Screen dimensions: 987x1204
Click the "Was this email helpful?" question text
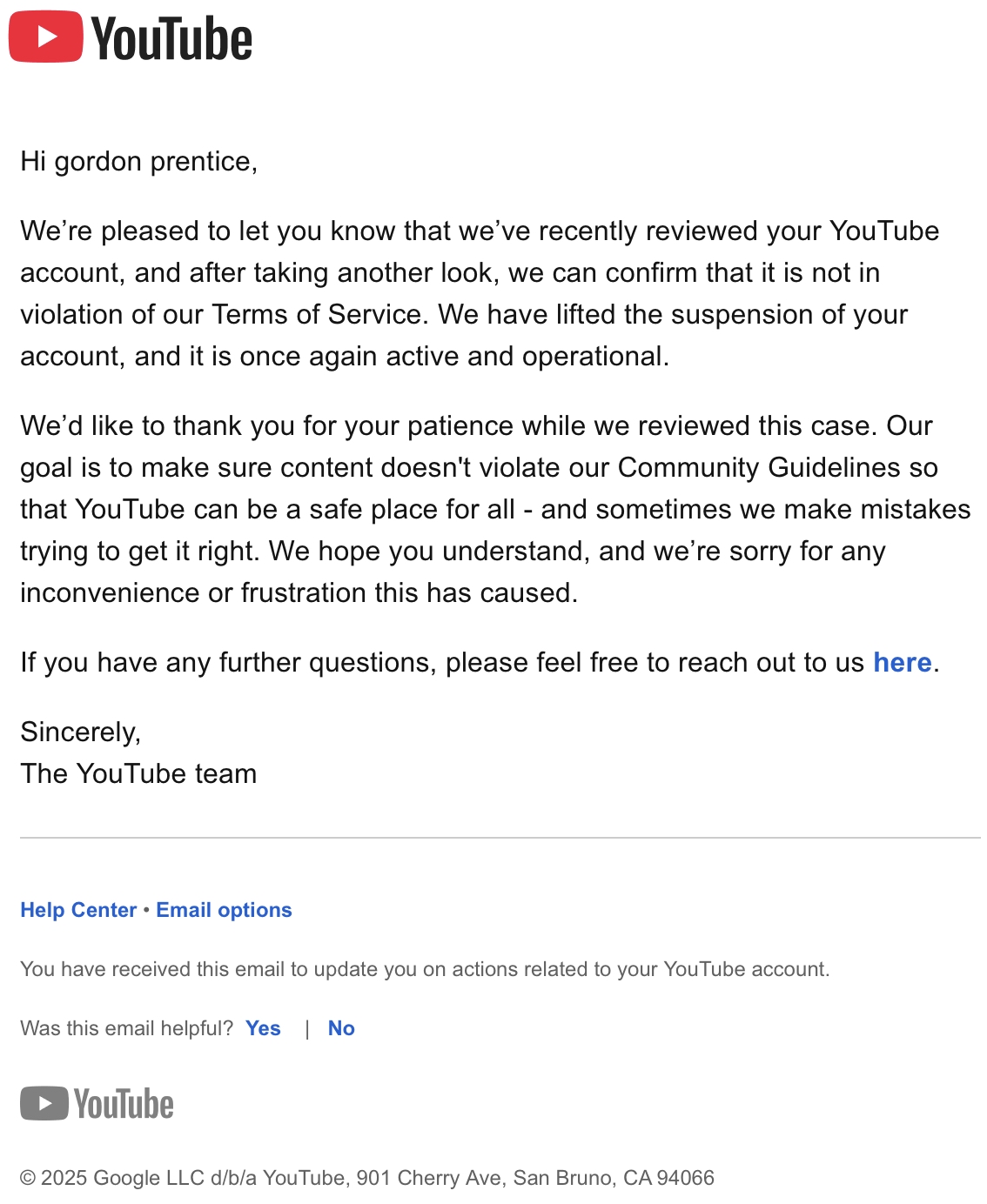tap(127, 1028)
